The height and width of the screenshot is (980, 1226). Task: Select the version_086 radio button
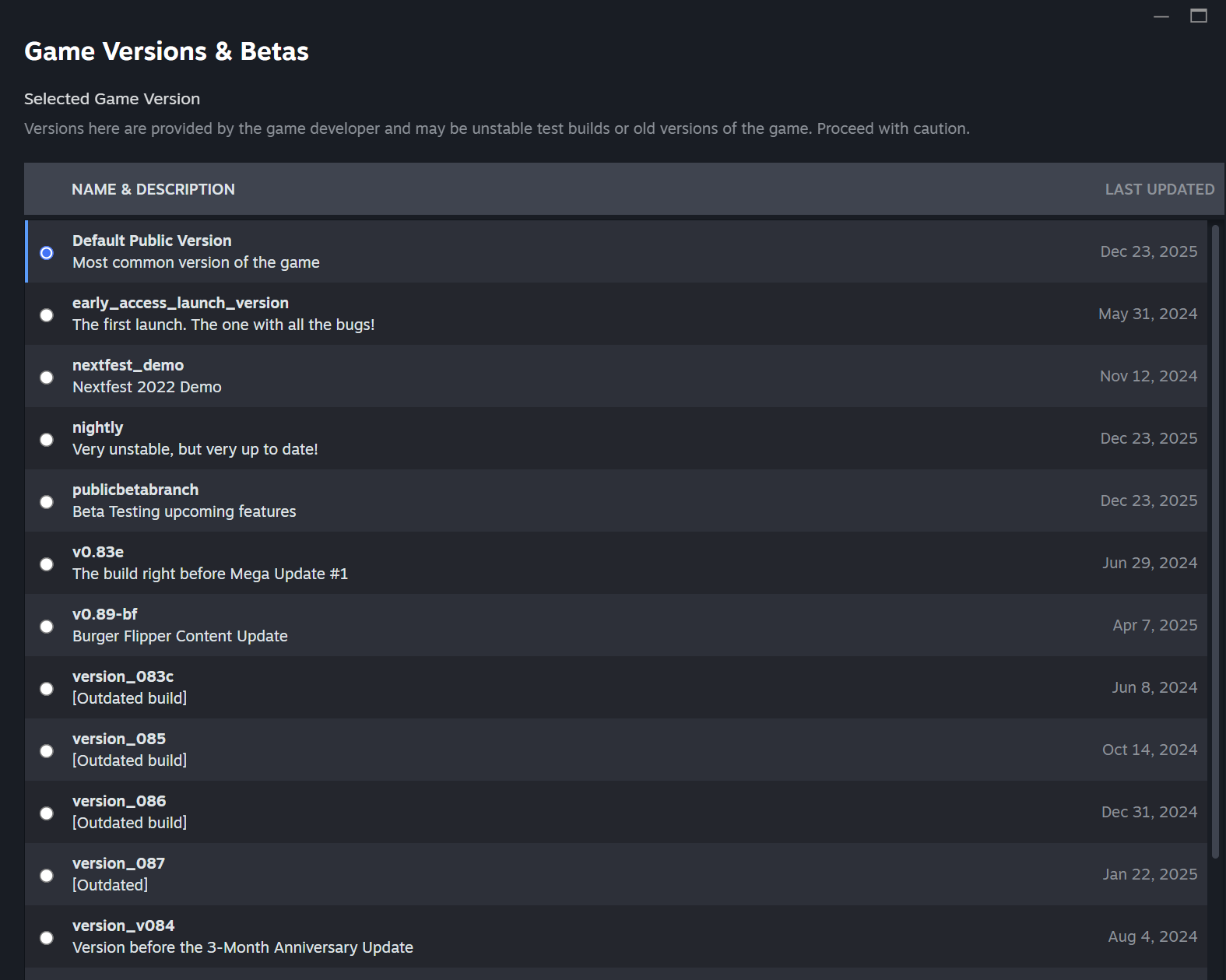pyautogui.click(x=47, y=813)
